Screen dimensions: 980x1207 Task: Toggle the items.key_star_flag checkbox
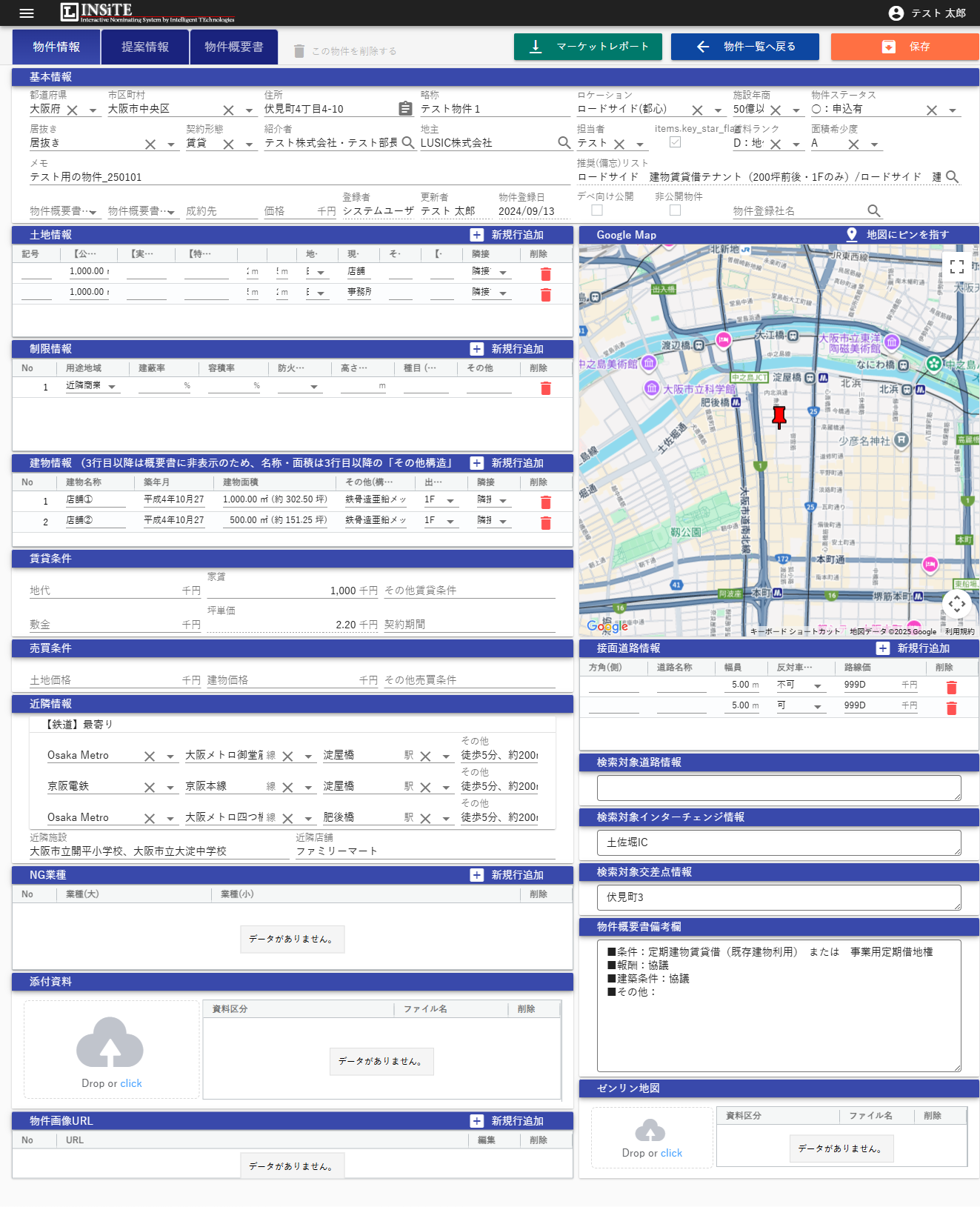tap(675, 142)
